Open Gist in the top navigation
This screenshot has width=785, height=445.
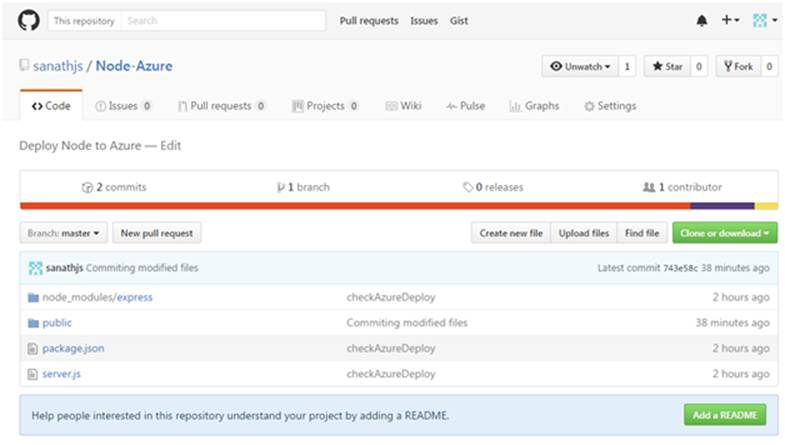tap(459, 21)
